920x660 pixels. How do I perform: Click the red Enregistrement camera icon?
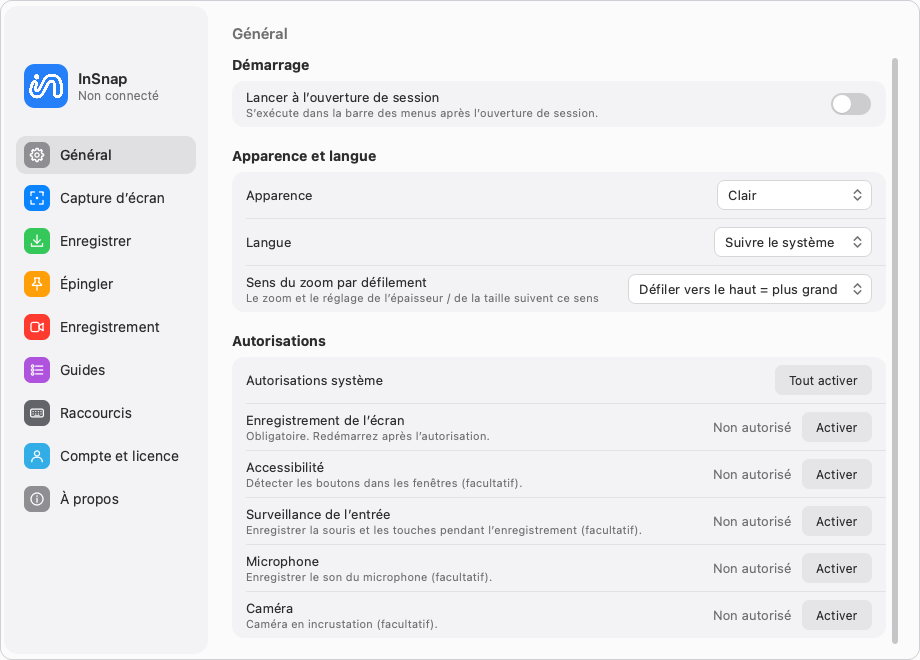(37, 327)
